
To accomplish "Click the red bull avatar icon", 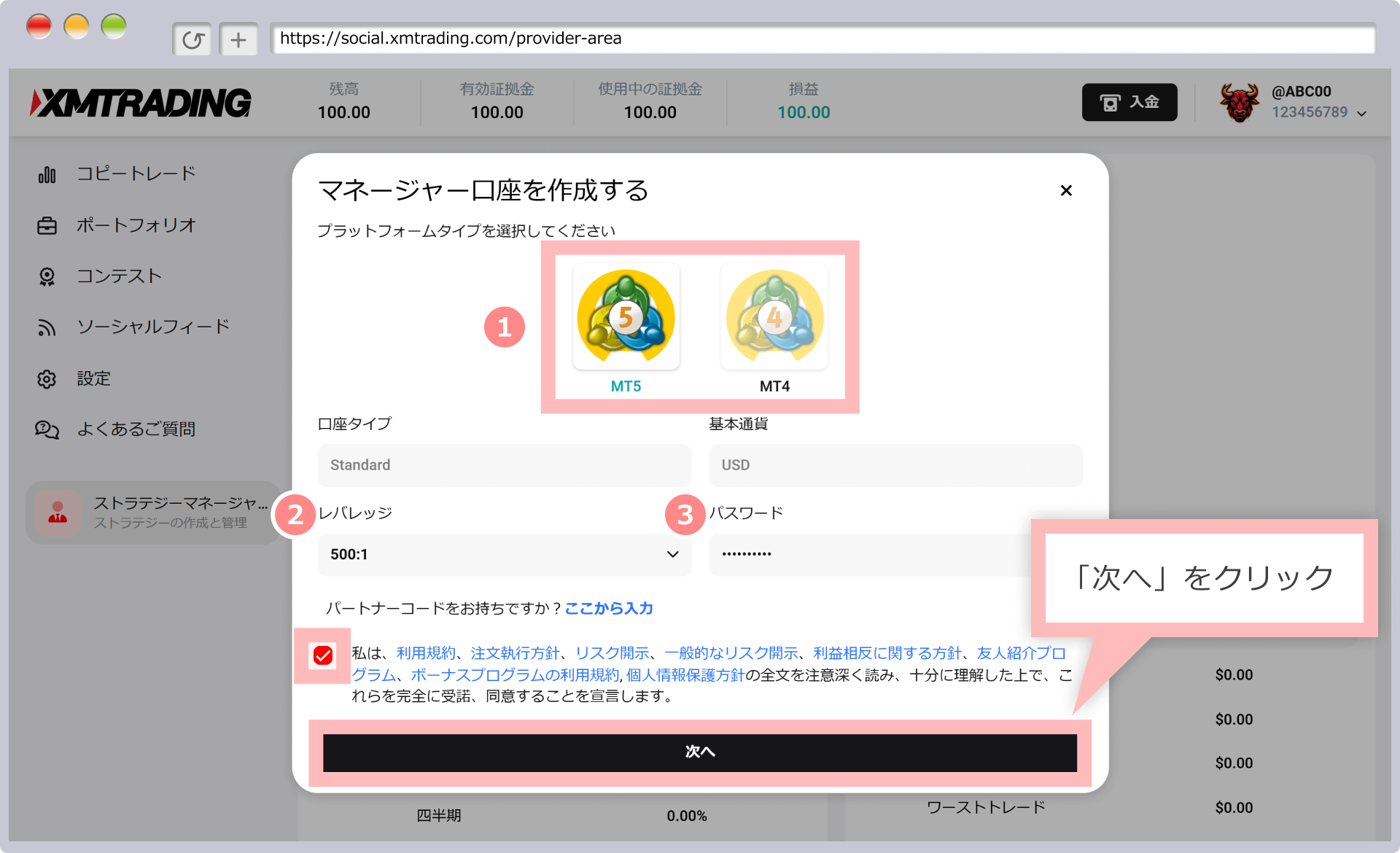I will 1239,102.
